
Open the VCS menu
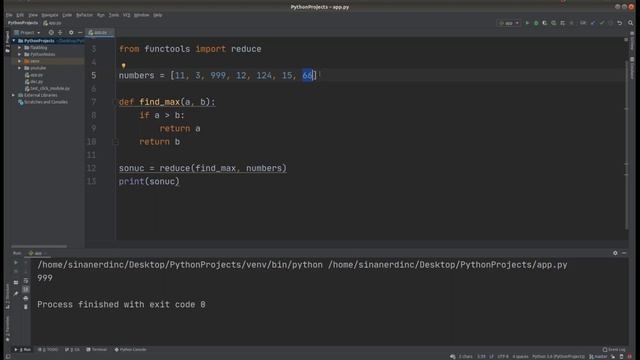127,15
